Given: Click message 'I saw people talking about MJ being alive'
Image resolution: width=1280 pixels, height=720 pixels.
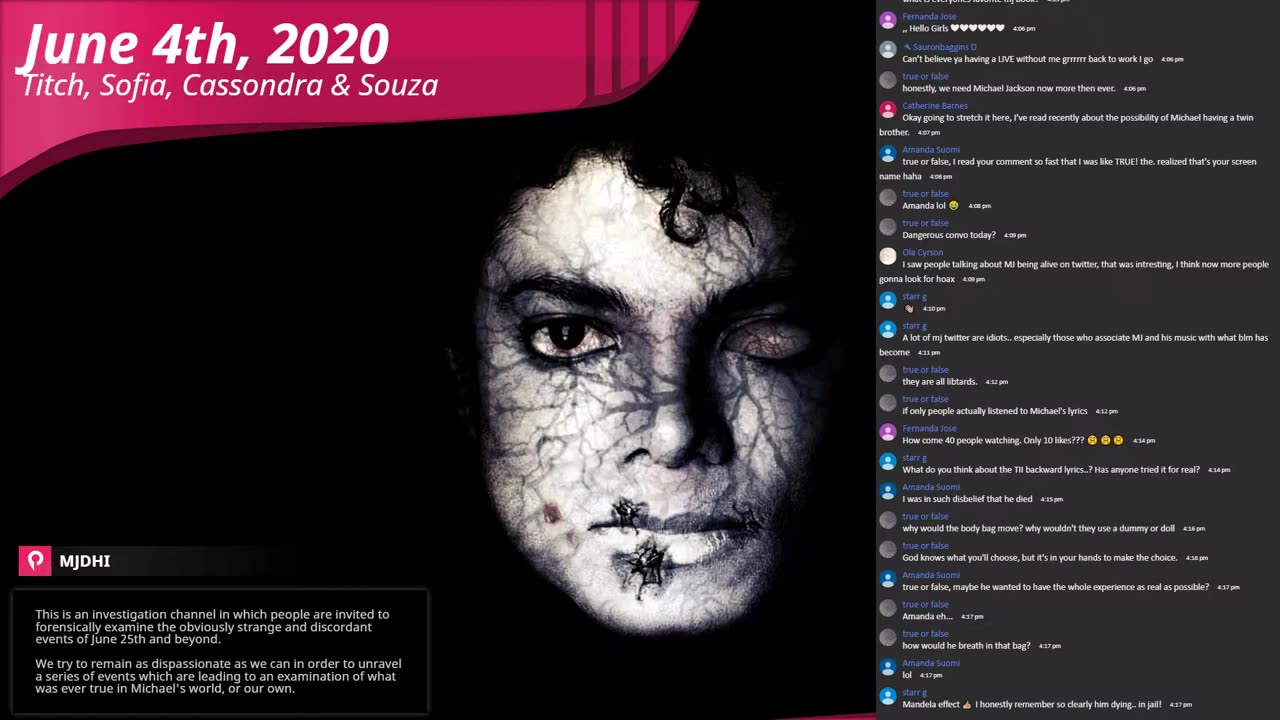Looking at the screenshot, I should 1074,272.
